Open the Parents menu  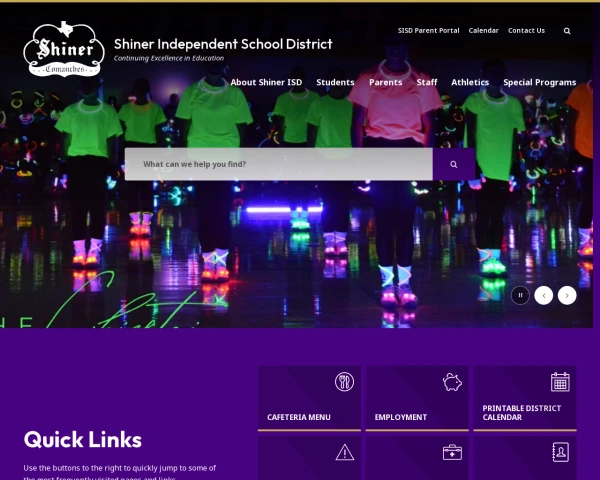[x=386, y=82]
